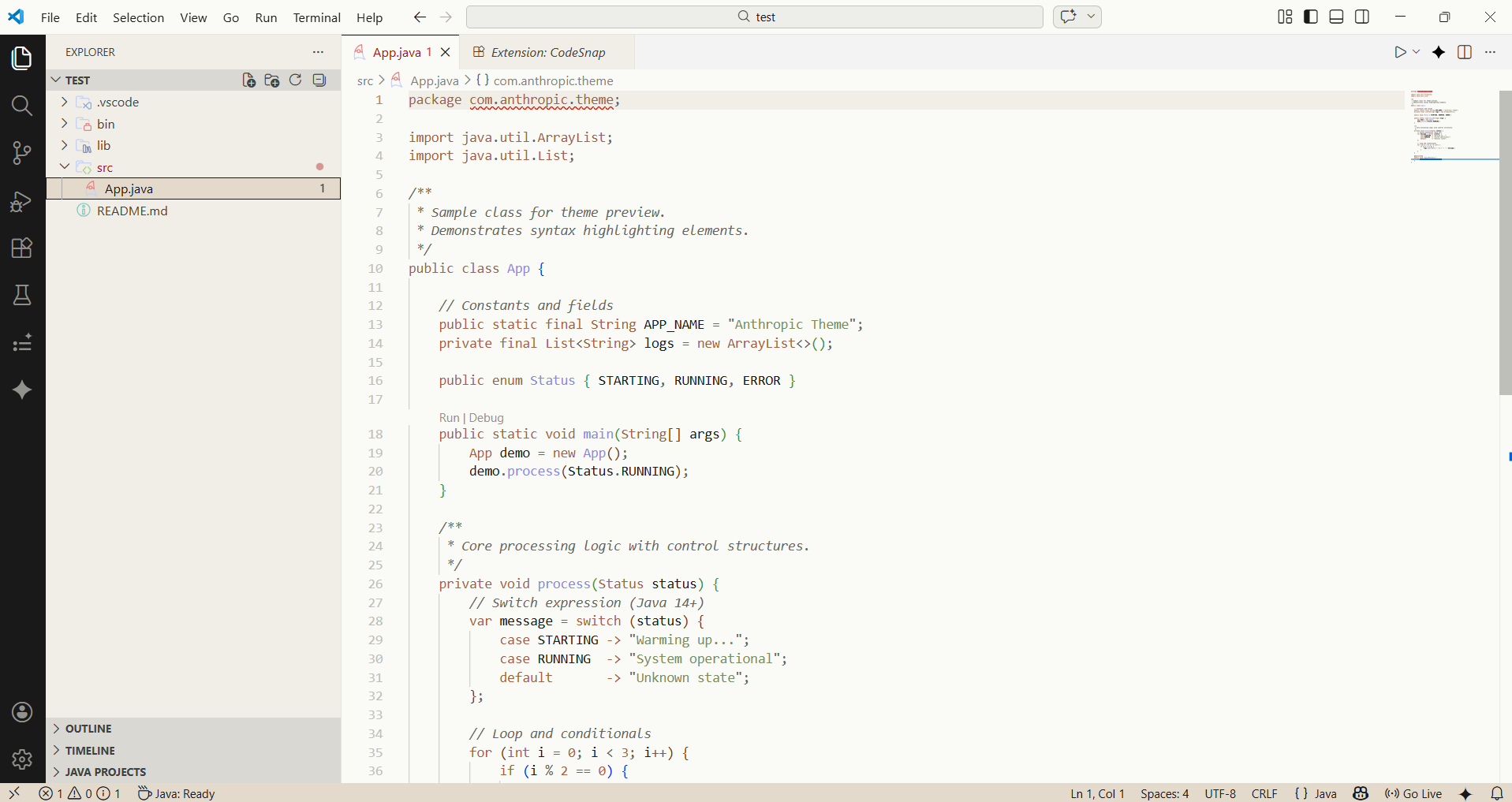Screen dimensions: 1512x802
Task: Open the remote window indicator
Action: pyautogui.click(x=14, y=793)
